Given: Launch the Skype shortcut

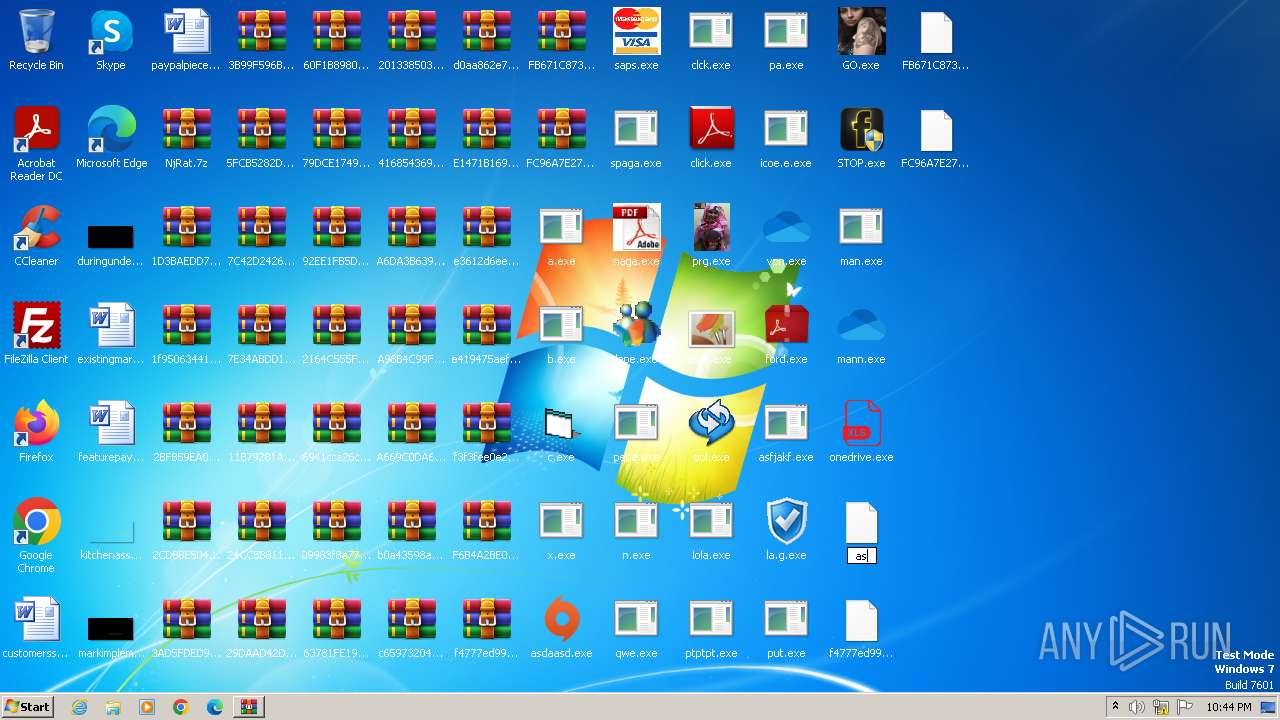Looking at the screenshot, I should tap(111, 40).
